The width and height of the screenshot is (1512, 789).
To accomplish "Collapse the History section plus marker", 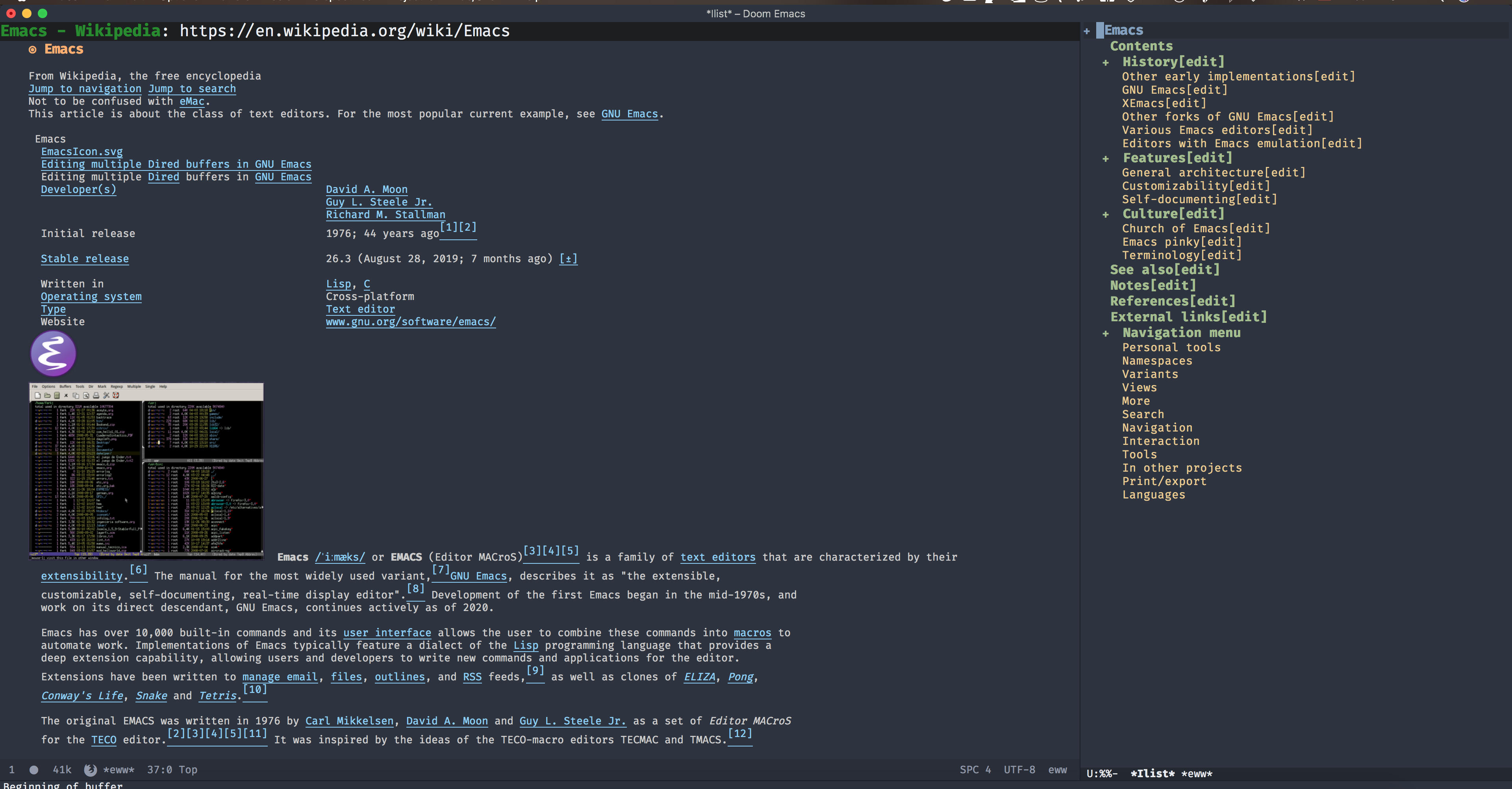I will 1106,63.
